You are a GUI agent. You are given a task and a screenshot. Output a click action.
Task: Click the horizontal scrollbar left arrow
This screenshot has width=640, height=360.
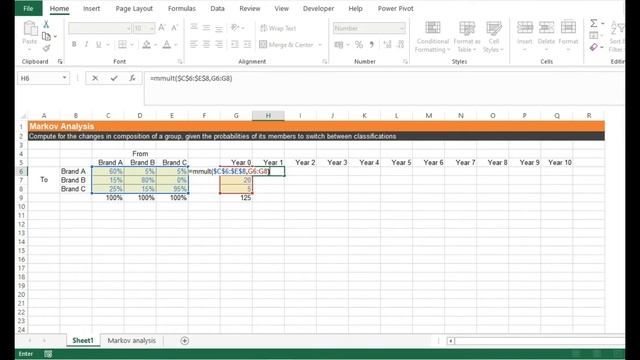pos(451,340)
